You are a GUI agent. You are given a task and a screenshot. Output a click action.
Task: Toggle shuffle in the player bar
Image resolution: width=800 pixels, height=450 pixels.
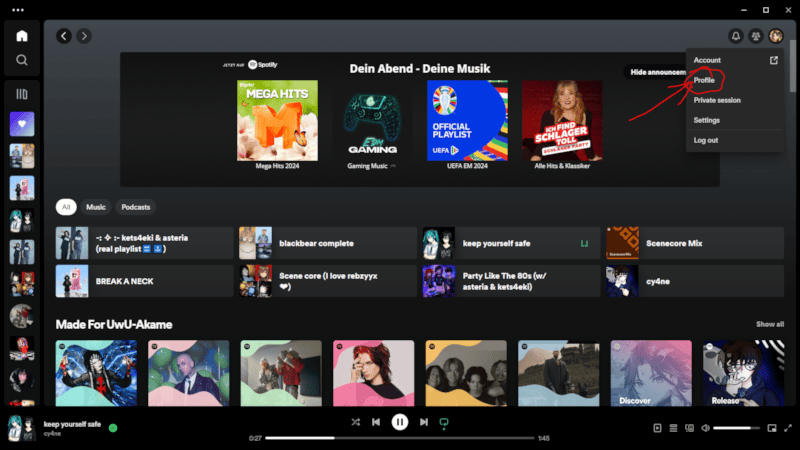(x=355, y=422)
